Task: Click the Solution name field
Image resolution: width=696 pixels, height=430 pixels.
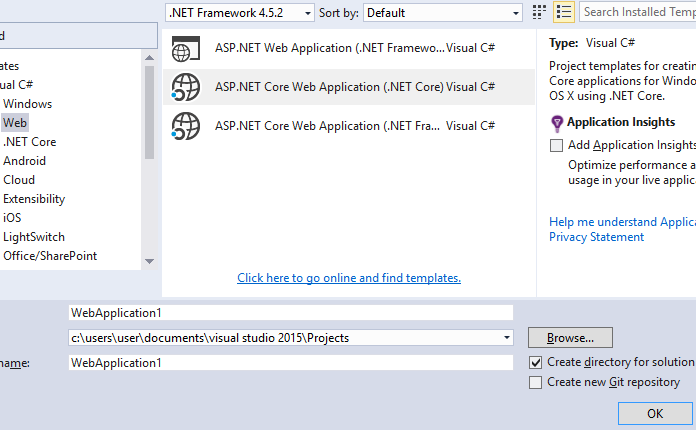Action: pos(291,363)
